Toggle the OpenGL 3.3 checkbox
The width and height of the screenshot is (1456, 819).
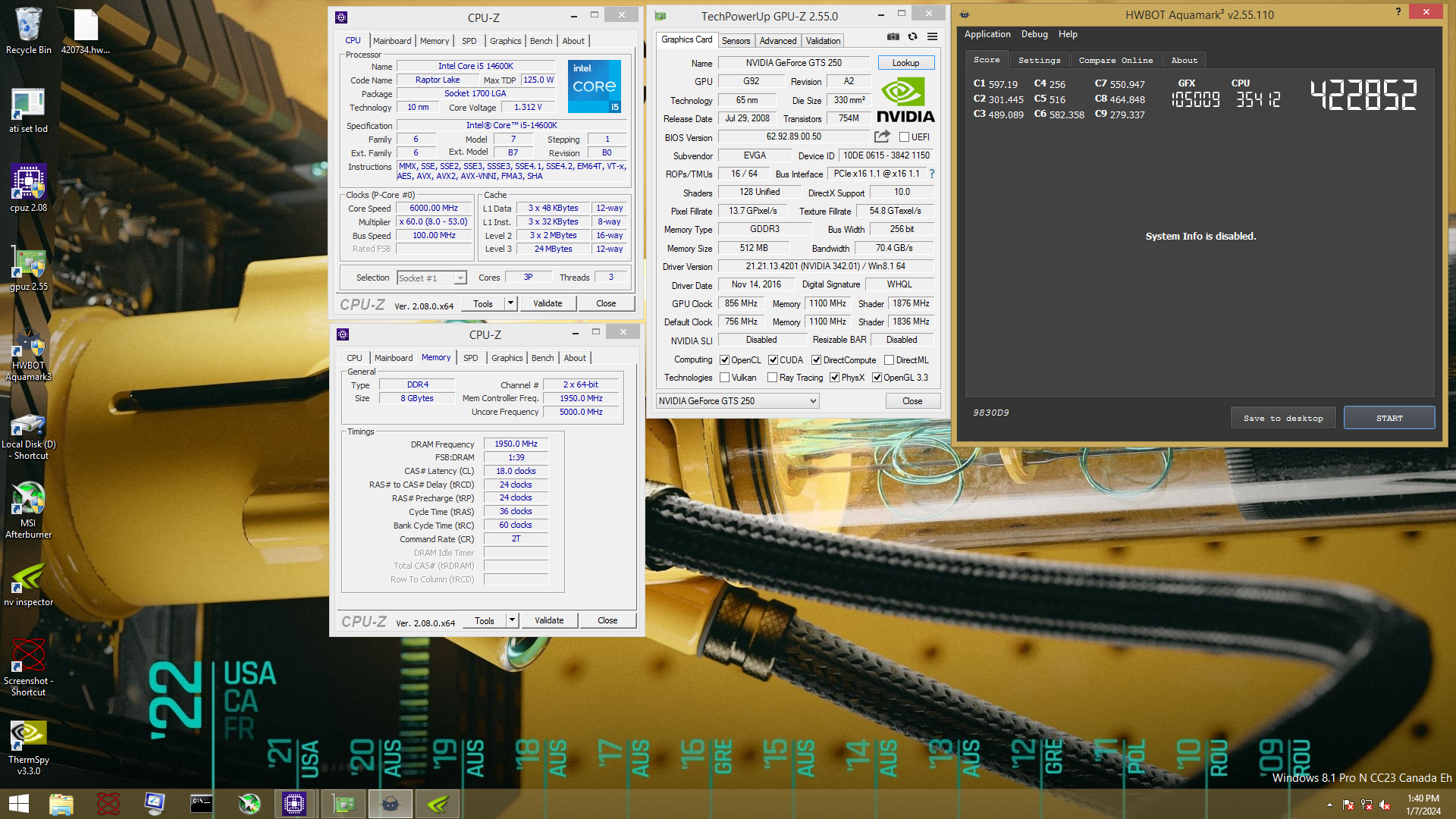click(877, 378)
